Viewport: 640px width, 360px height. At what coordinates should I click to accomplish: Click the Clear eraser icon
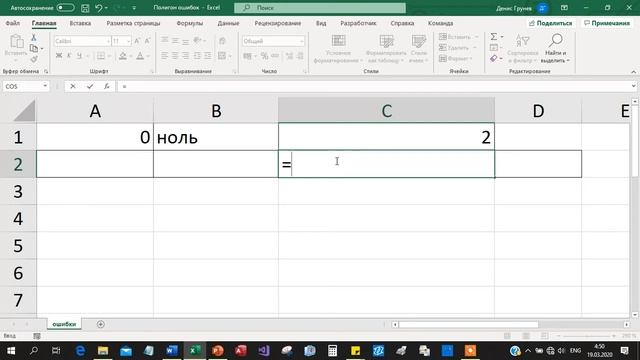point(494,59)
